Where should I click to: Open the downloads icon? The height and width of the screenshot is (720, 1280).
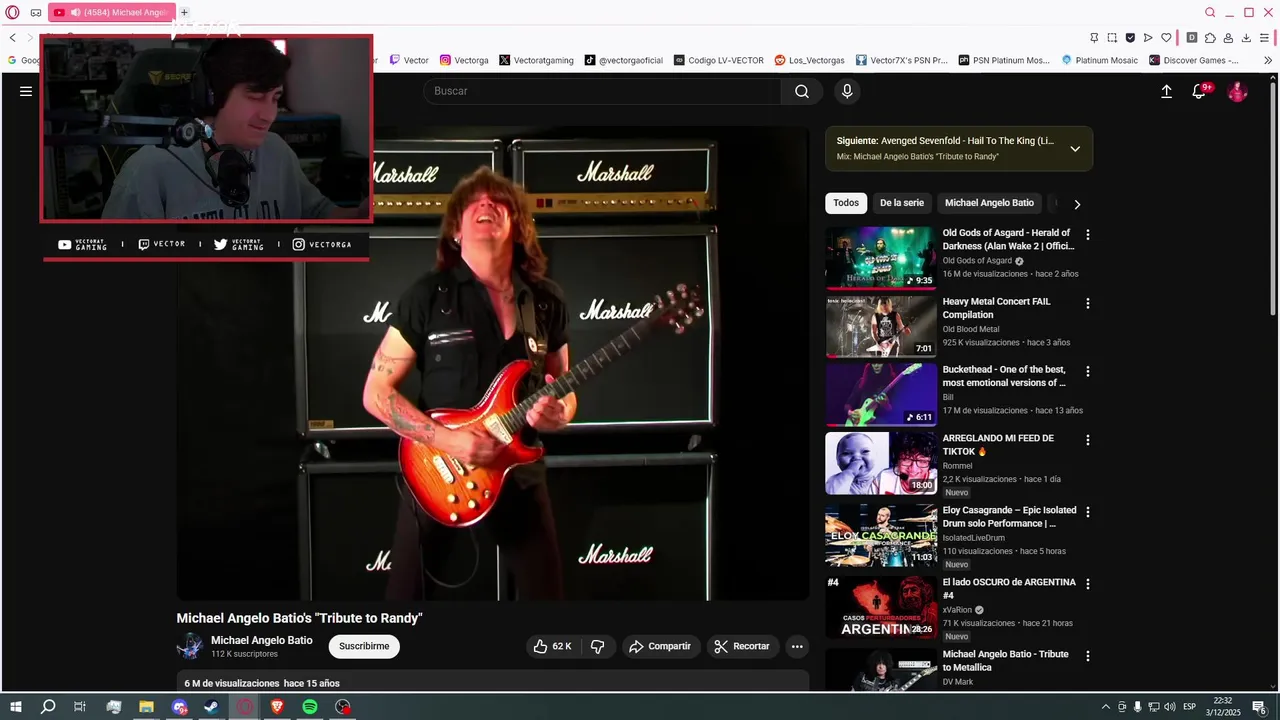pos(1246,38)
